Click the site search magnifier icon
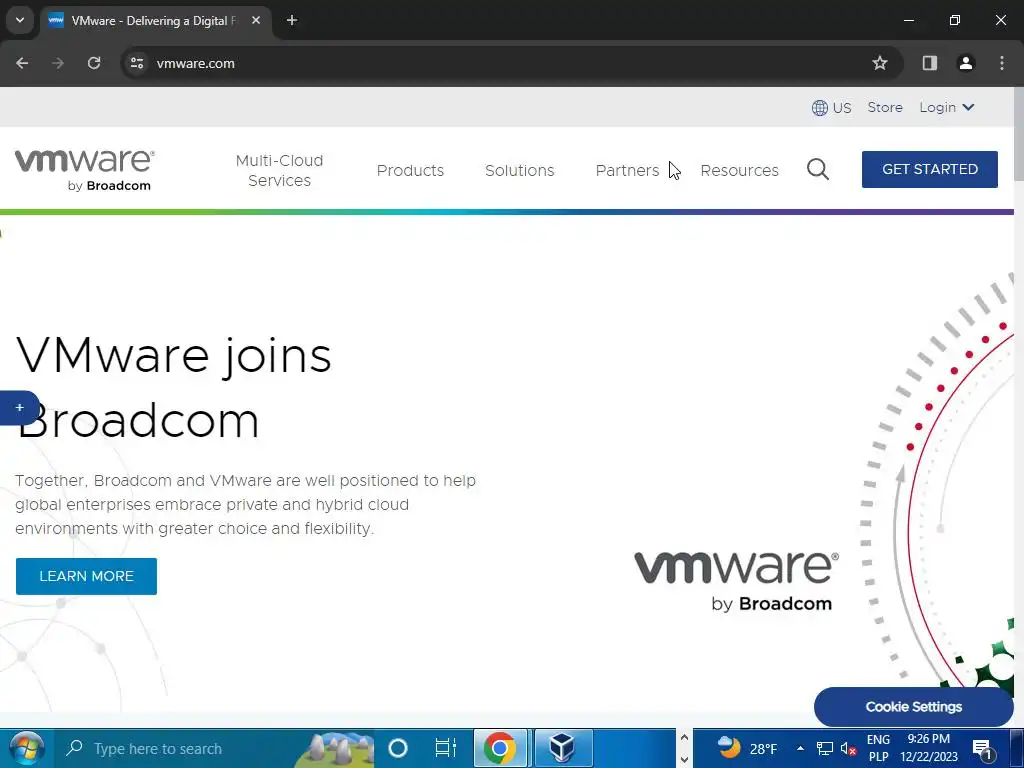Viewport: 1024px width, 768px height. tap(818, 170)
